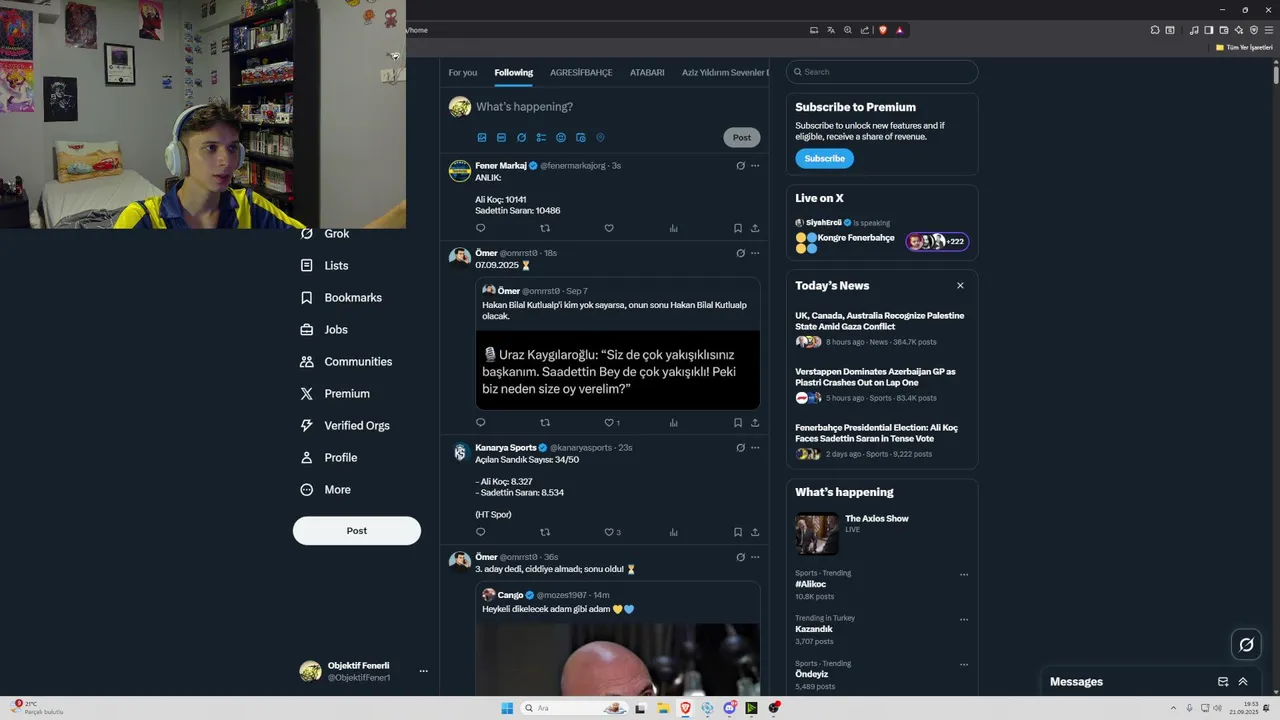Open the emoji picker in the composer
This screenshot has width=1280, height=720.
561,138
